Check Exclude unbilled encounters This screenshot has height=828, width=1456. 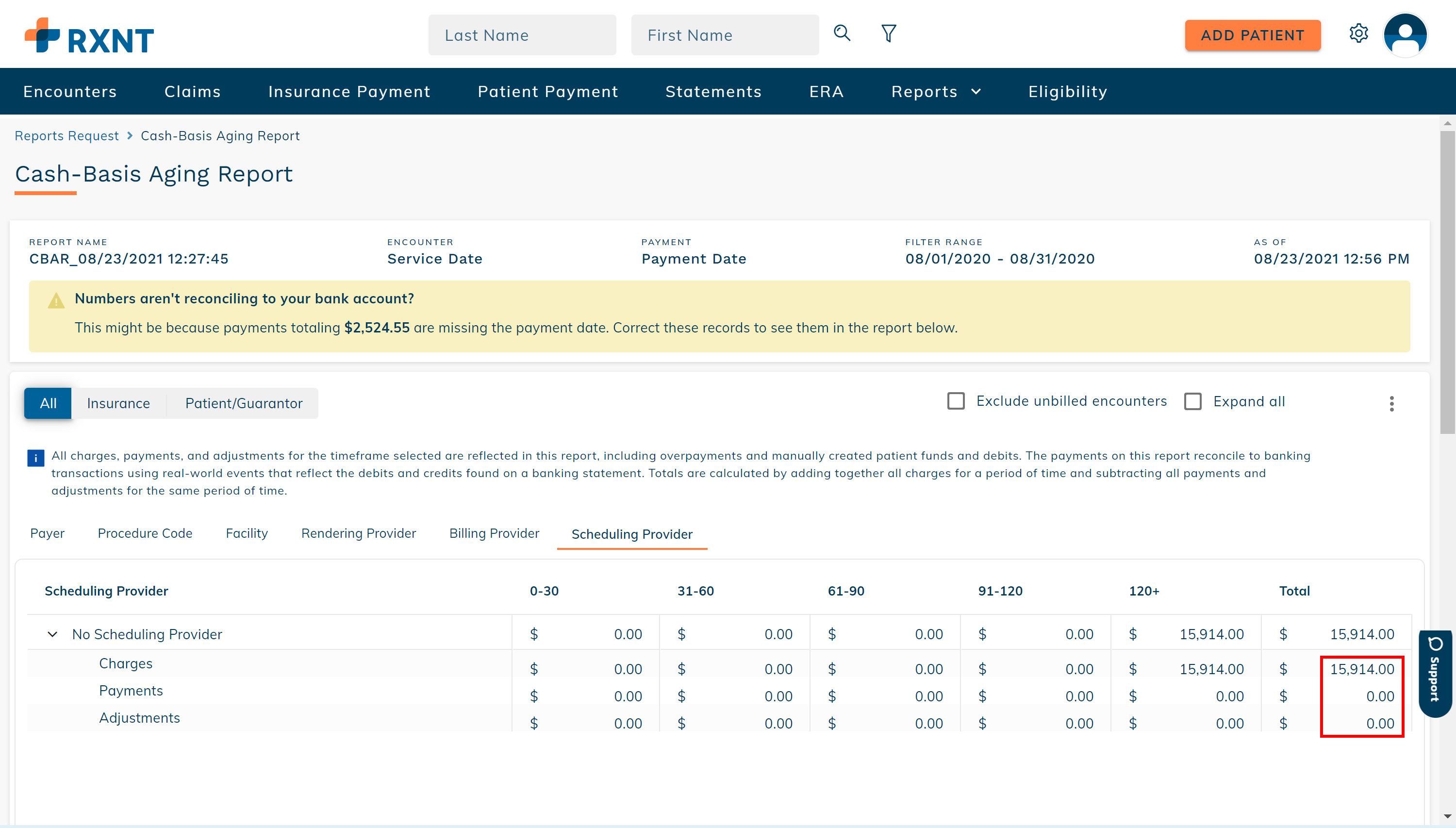tap(956, 401)
